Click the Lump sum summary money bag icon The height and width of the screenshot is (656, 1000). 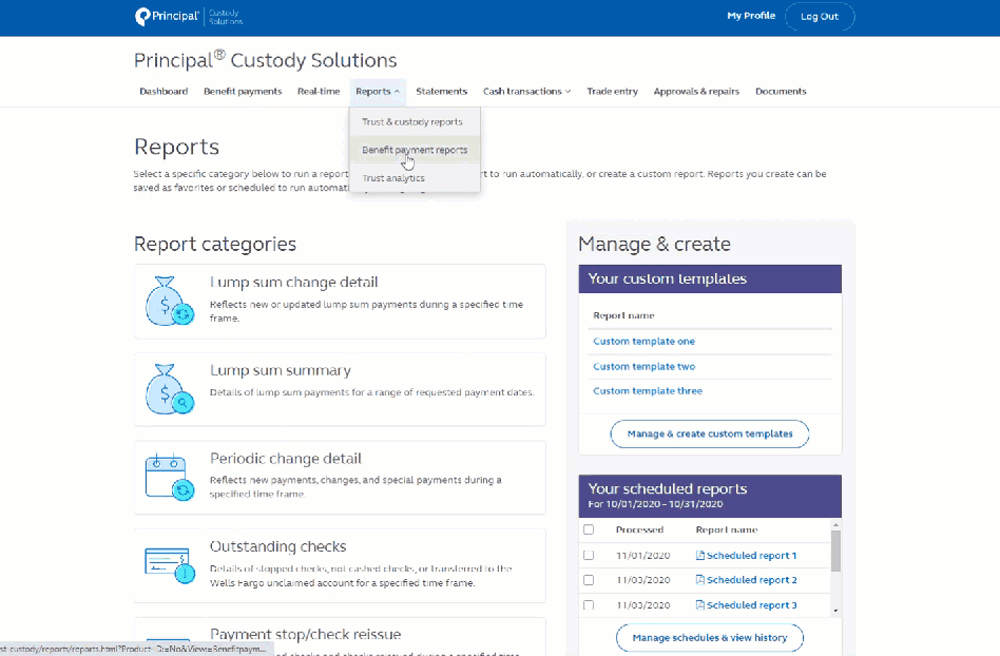pyautogui.click(x=167, y=387)
